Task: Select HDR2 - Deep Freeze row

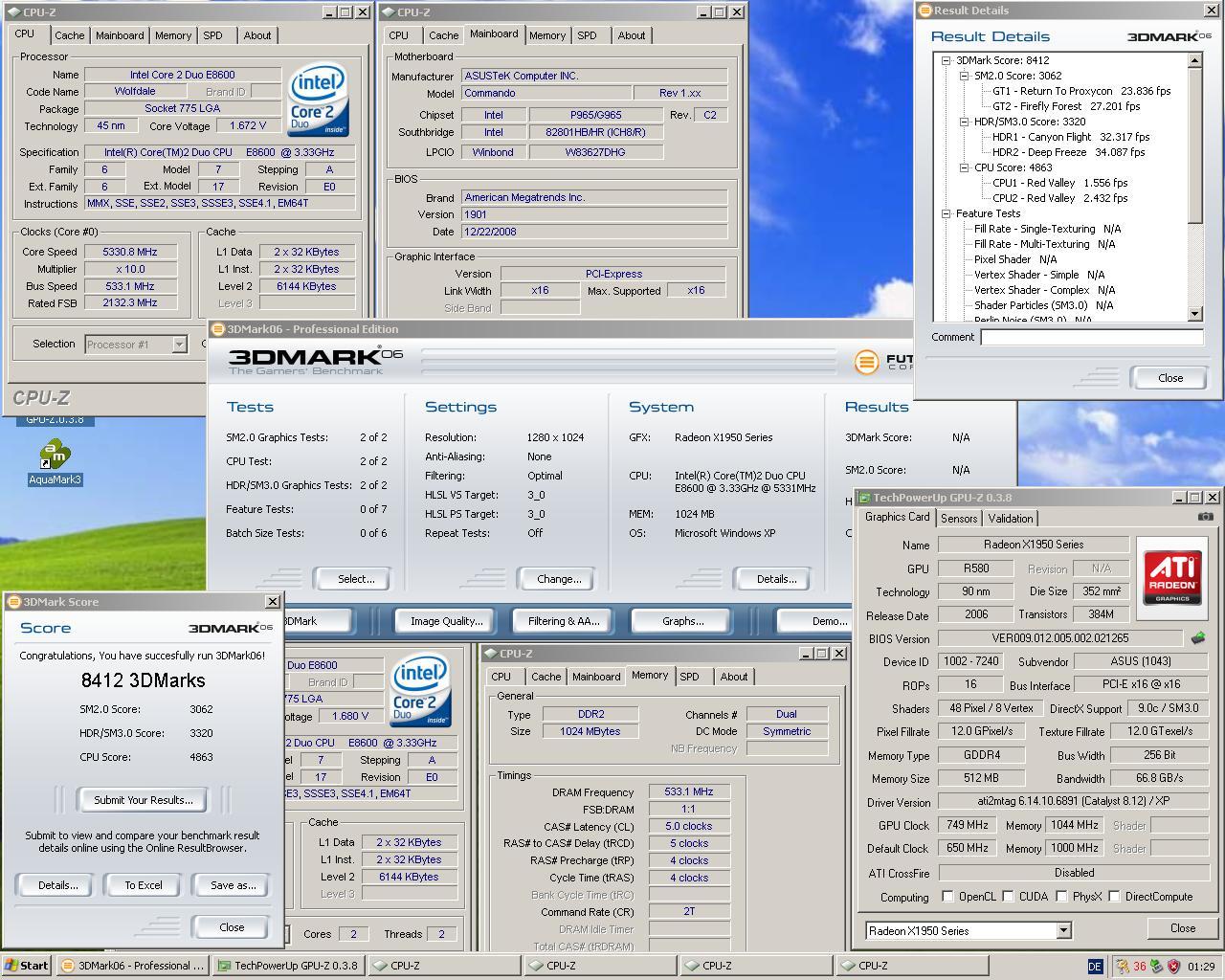Action: pos(1068,152)
